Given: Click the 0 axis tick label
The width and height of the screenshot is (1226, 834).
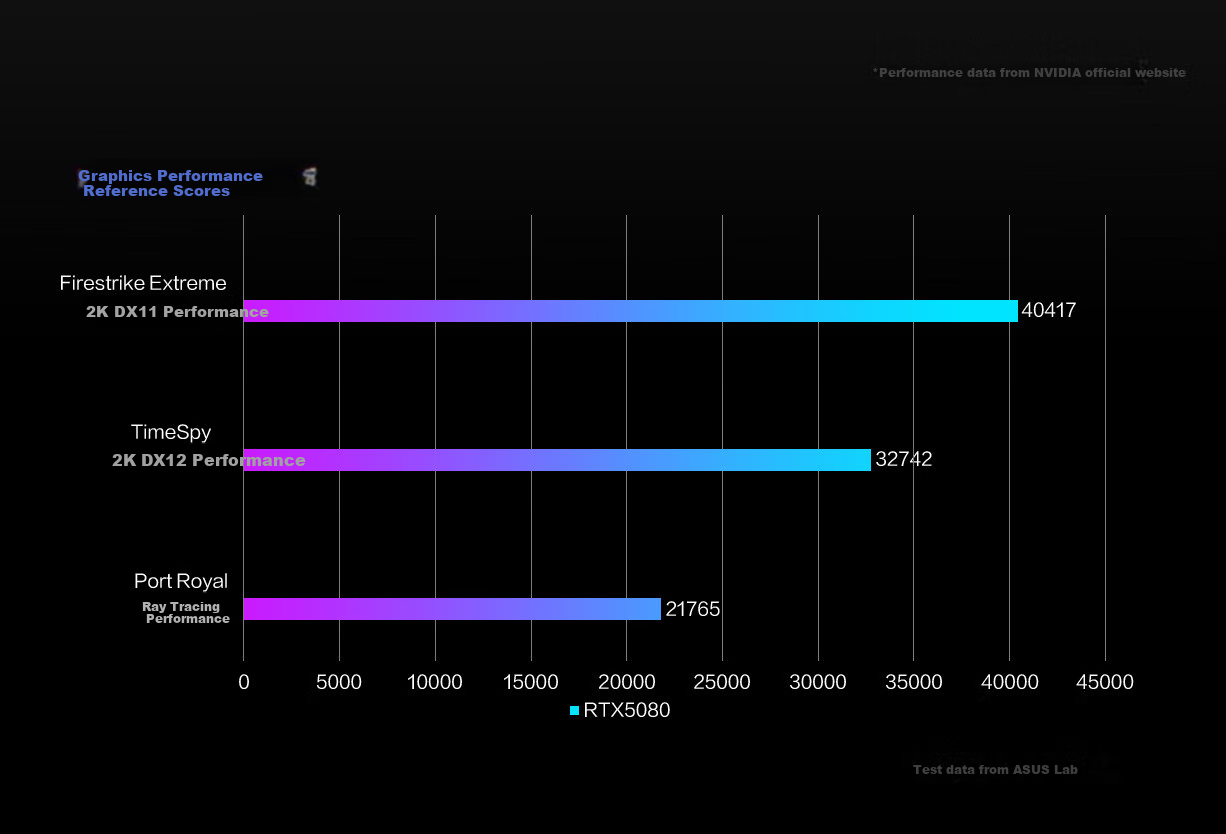Looking at the screenshot, I should point(243,682).
